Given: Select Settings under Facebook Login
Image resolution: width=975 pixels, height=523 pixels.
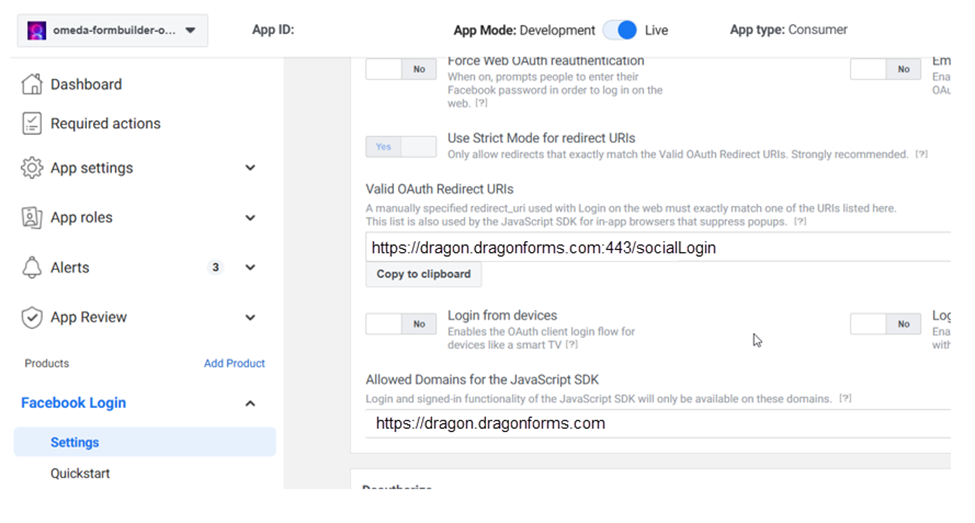Looking at the screenshot, I should point(75,442).
